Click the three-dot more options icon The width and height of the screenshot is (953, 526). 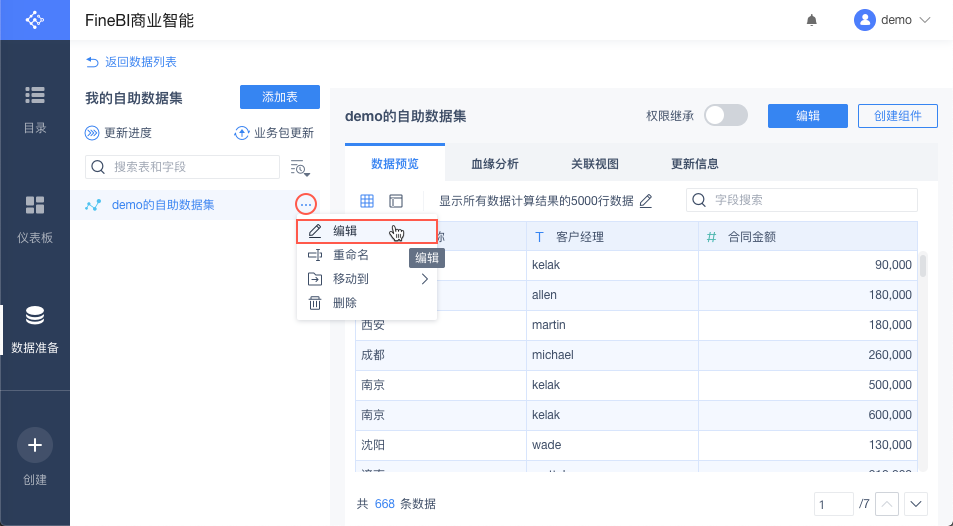(306, 205)
